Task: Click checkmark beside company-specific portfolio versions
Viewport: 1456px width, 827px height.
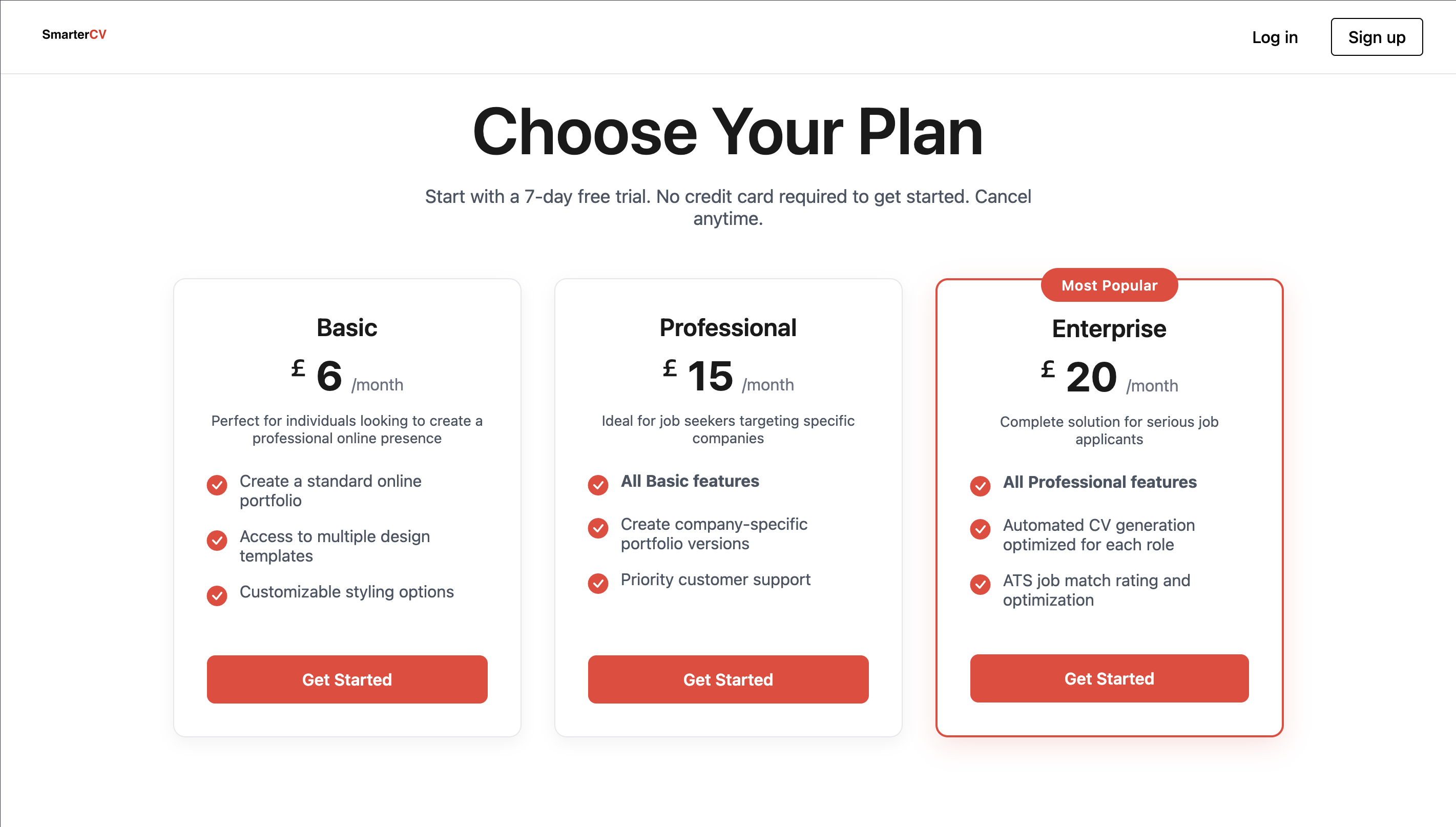Action: (597, 528)
